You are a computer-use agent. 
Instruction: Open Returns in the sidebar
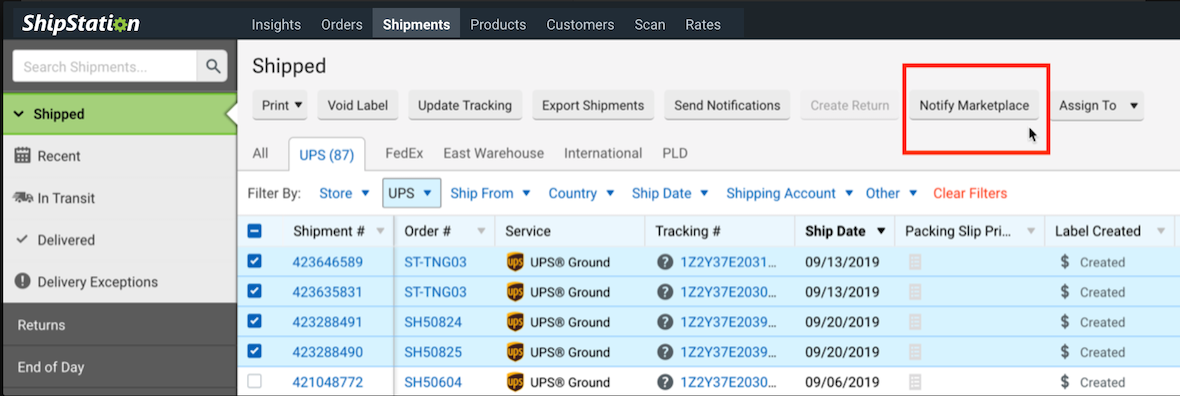(x=119, y=325)
